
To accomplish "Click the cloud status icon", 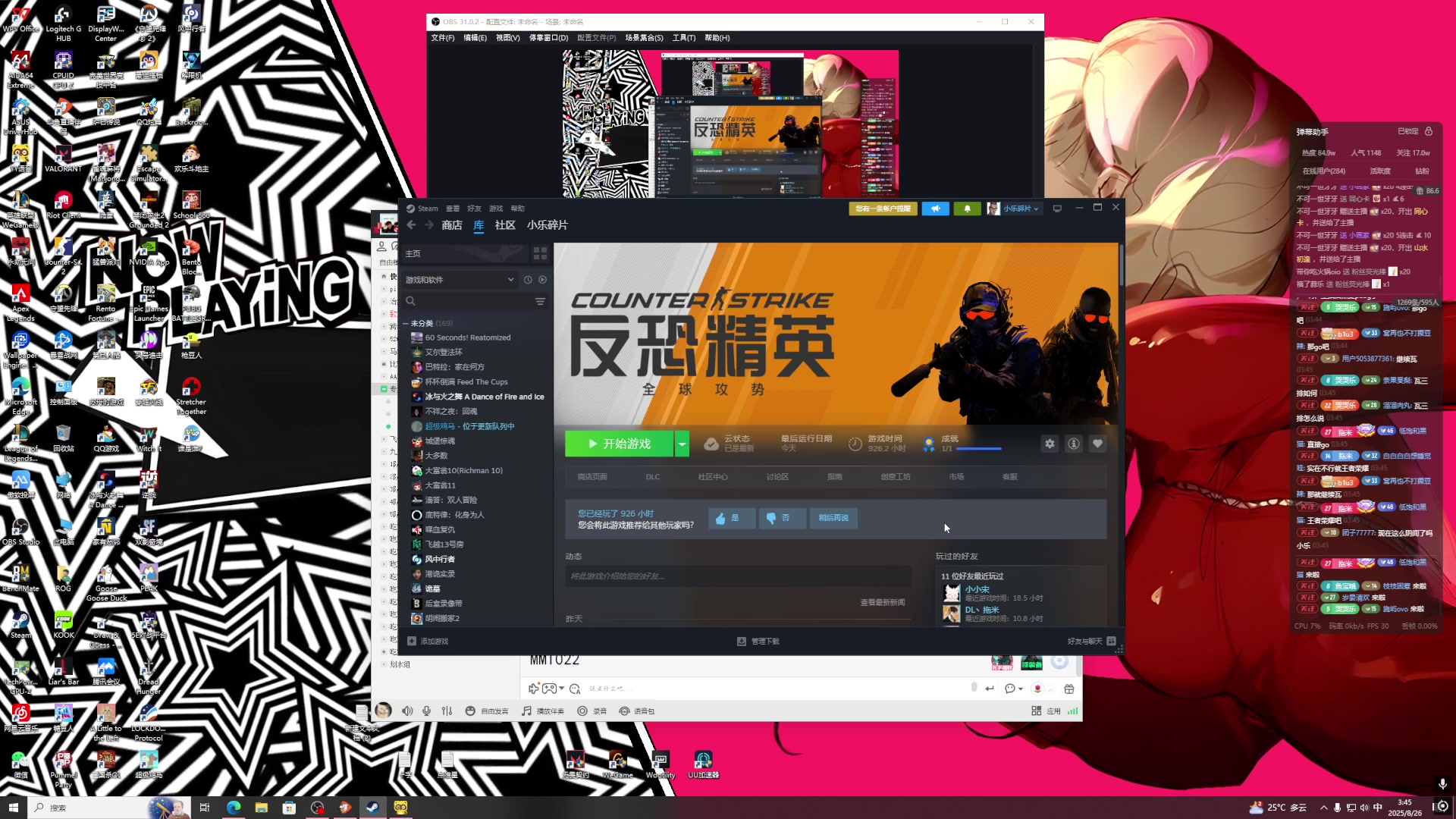I will (711, 444).
